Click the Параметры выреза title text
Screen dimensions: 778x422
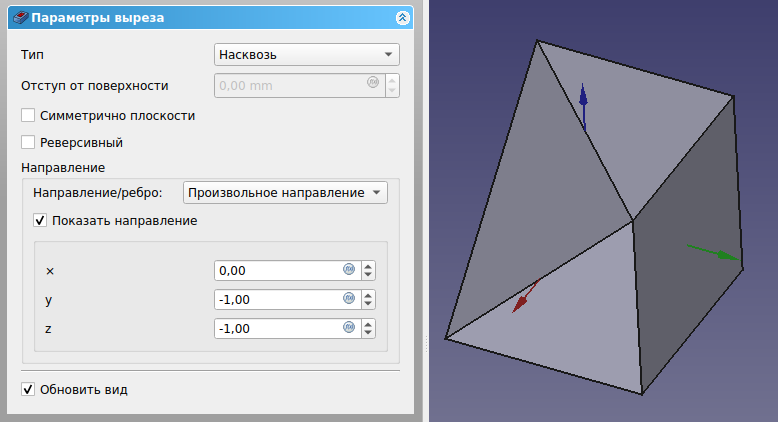point(97,18)
